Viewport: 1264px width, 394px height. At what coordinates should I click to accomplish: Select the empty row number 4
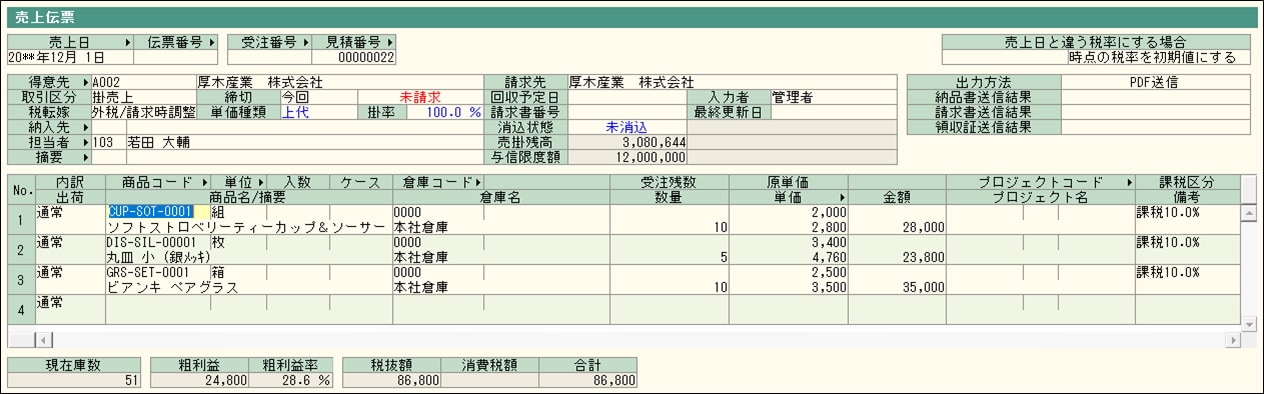coord(20,310)
